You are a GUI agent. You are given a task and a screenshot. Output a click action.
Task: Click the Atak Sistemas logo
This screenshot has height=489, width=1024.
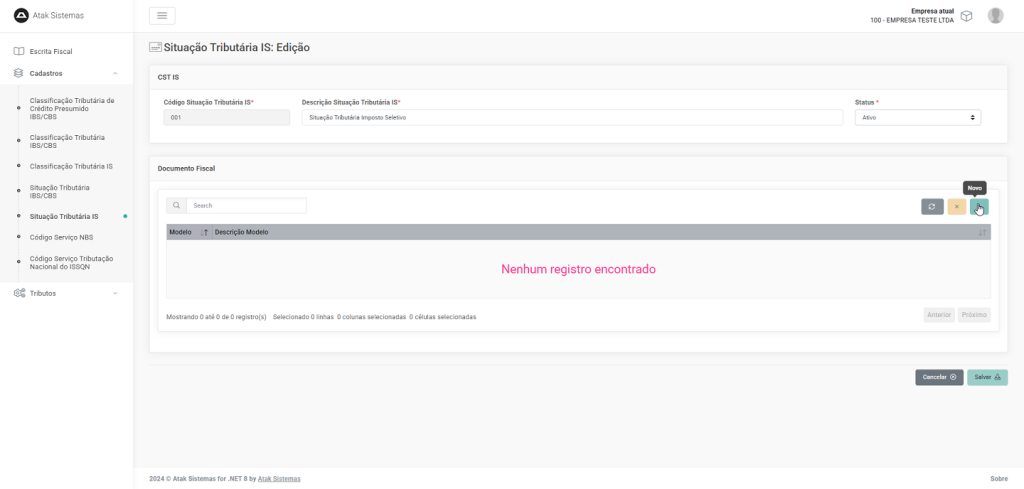tap(20, 15)
